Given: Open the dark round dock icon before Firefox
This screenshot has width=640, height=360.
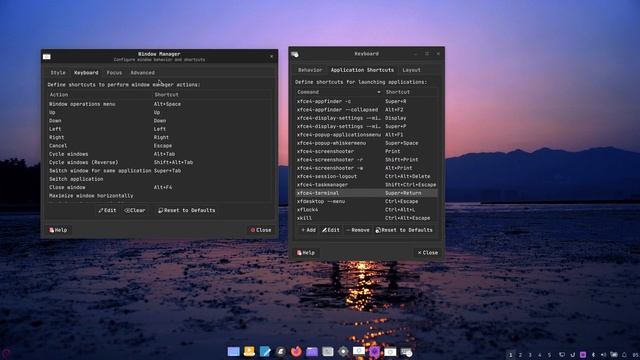Looking at the screenshot, I should pos(280,351).
